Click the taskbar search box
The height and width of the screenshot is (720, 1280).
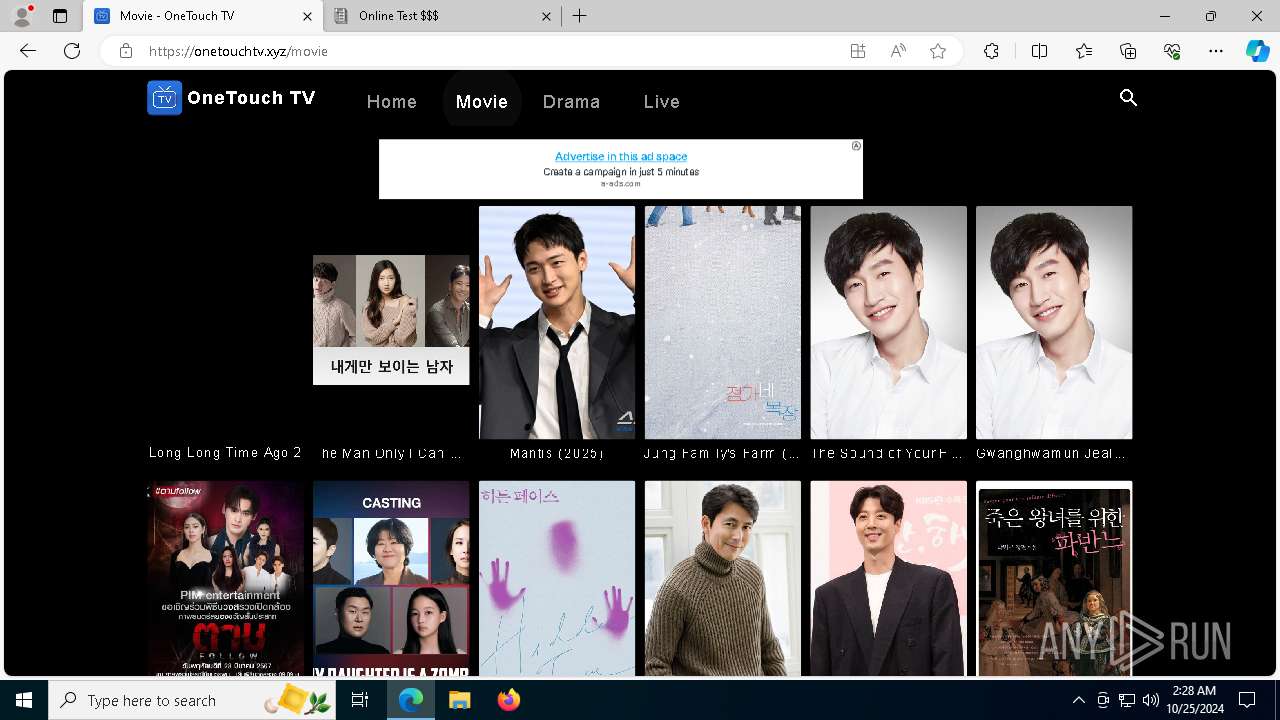pyautogui.click(x=192, y=700)
